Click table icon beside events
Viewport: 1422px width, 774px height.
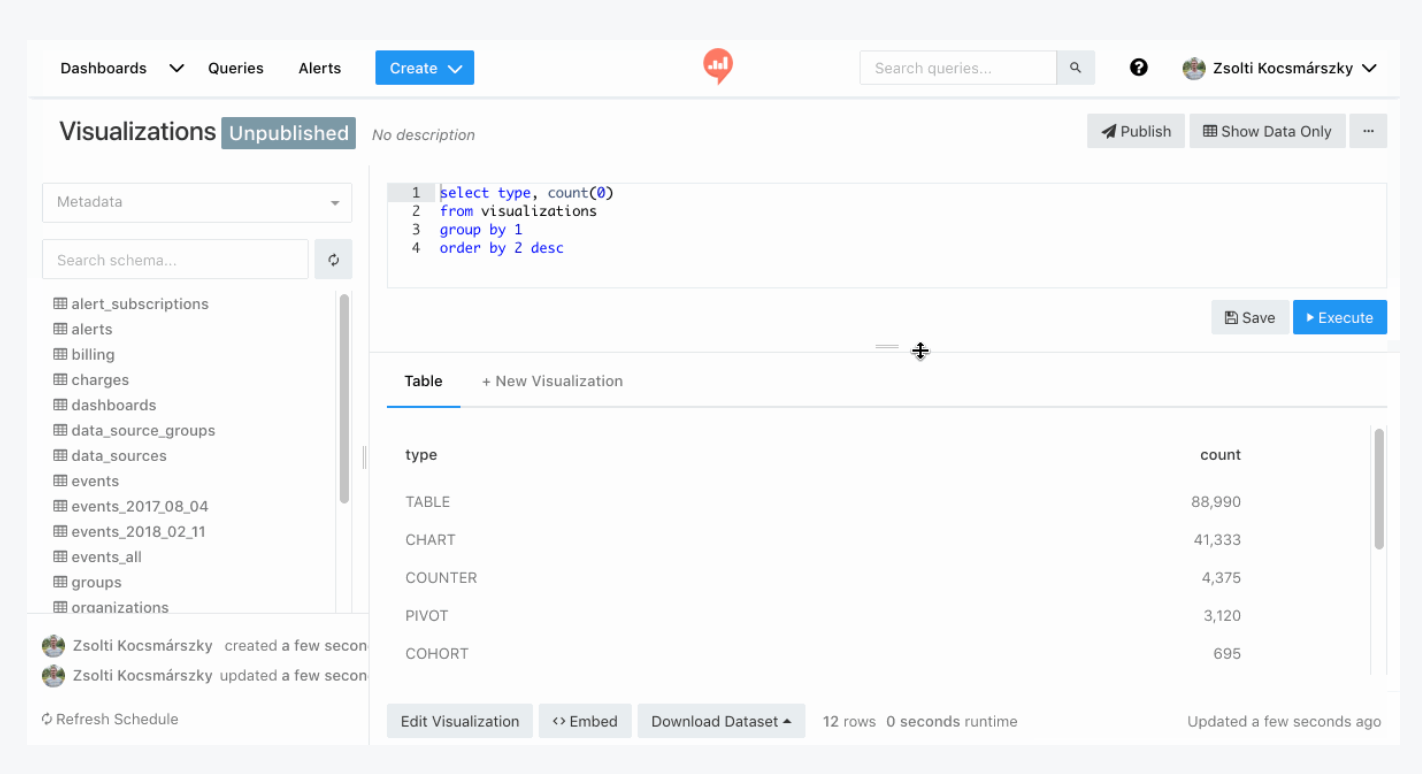(60, 481)
